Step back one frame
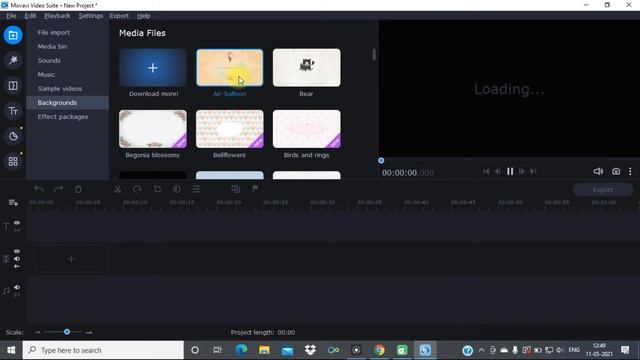 point(498,171)
